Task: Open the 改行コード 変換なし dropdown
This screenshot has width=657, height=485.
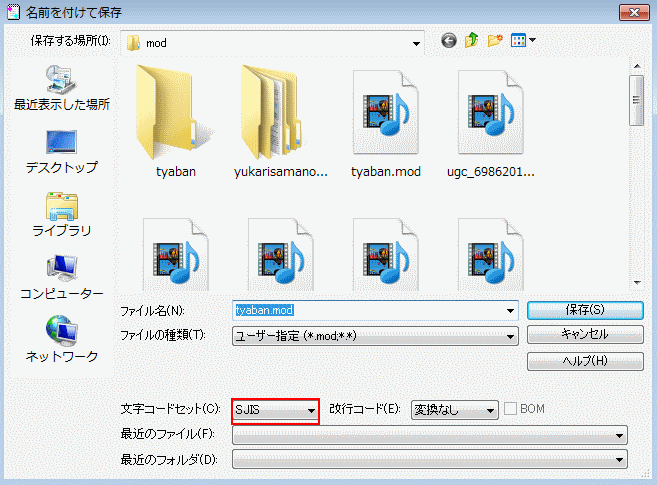Action: [x=455, y=410]
